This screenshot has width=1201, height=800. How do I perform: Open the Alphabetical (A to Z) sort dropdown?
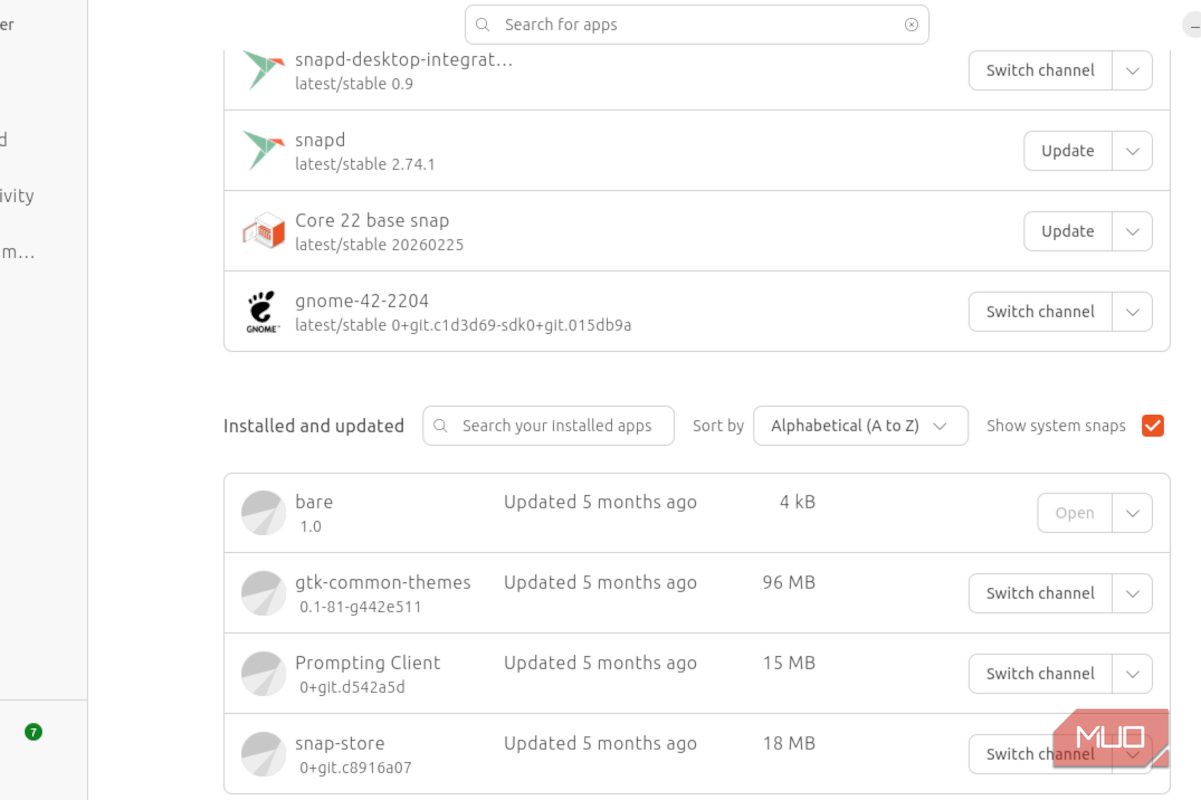(860, 426)
